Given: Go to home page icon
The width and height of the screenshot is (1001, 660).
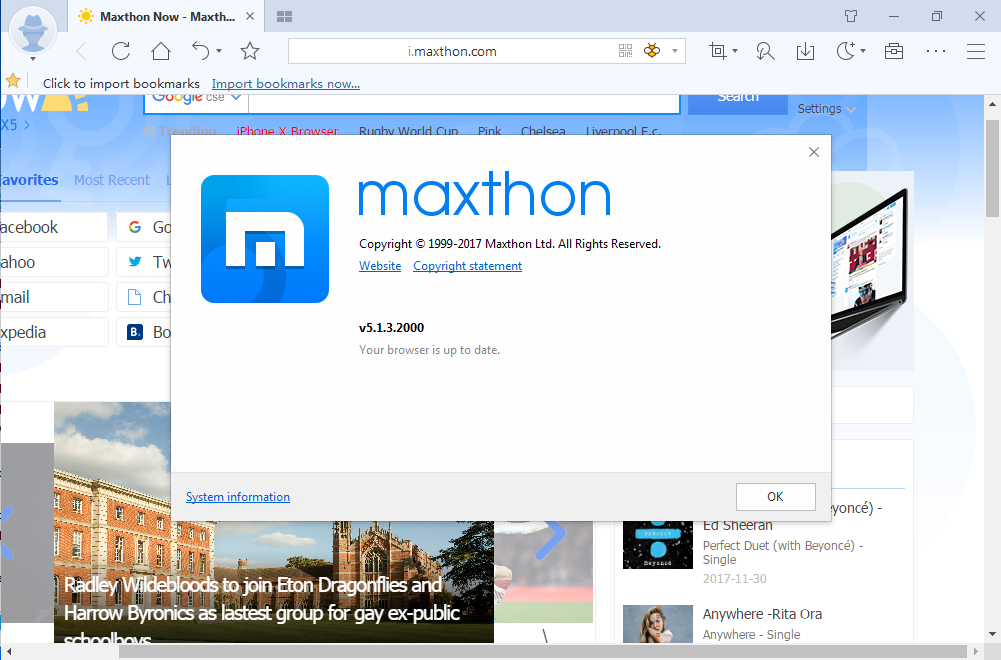Looking at the screenshot, I should pos(161,51).
